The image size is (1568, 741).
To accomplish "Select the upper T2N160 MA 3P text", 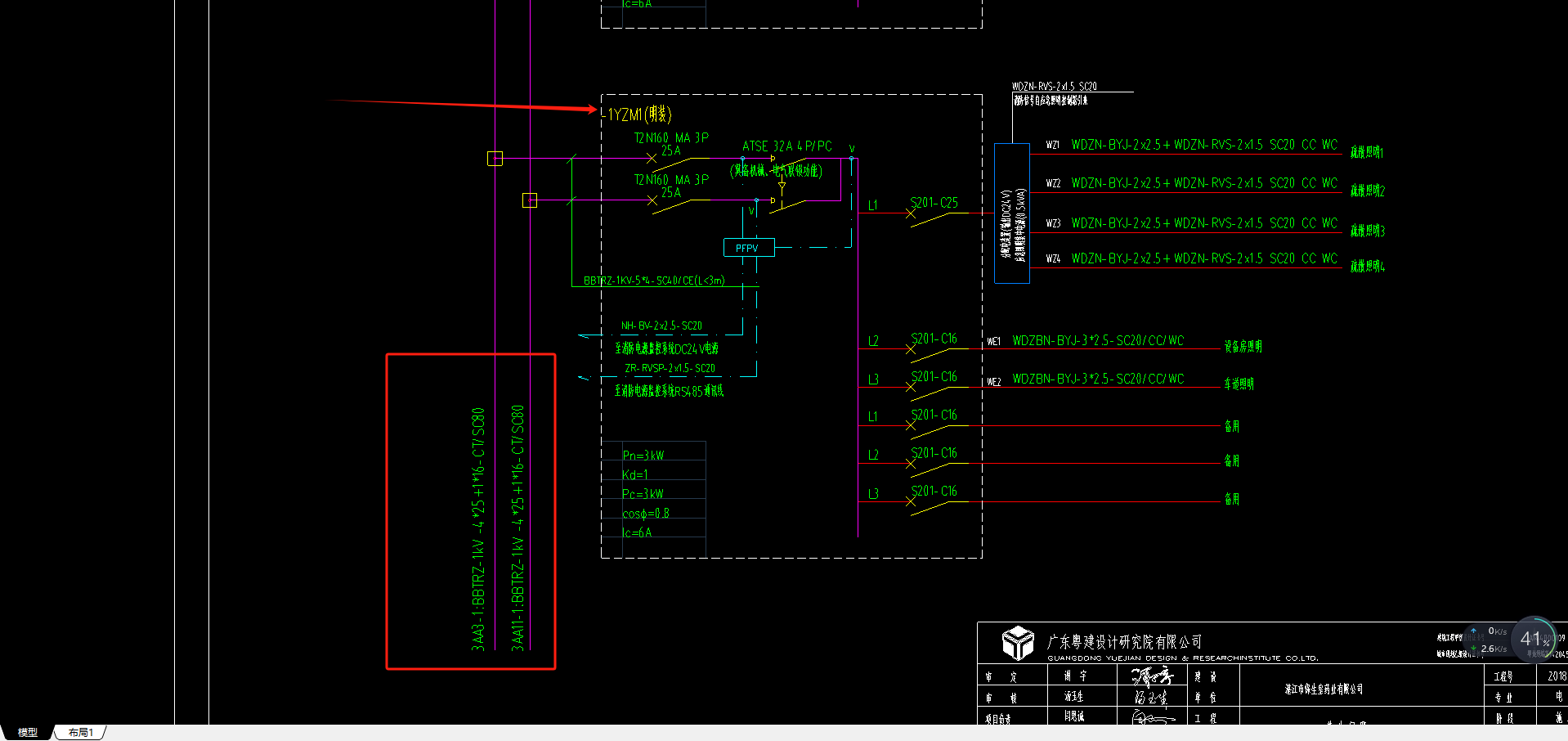I will coord(671,138).
